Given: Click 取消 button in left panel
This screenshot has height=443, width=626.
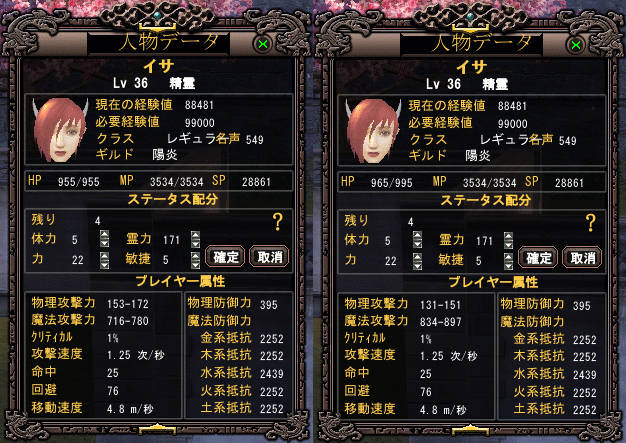Looking at the screenshot, I should click(x=269, y=257).
